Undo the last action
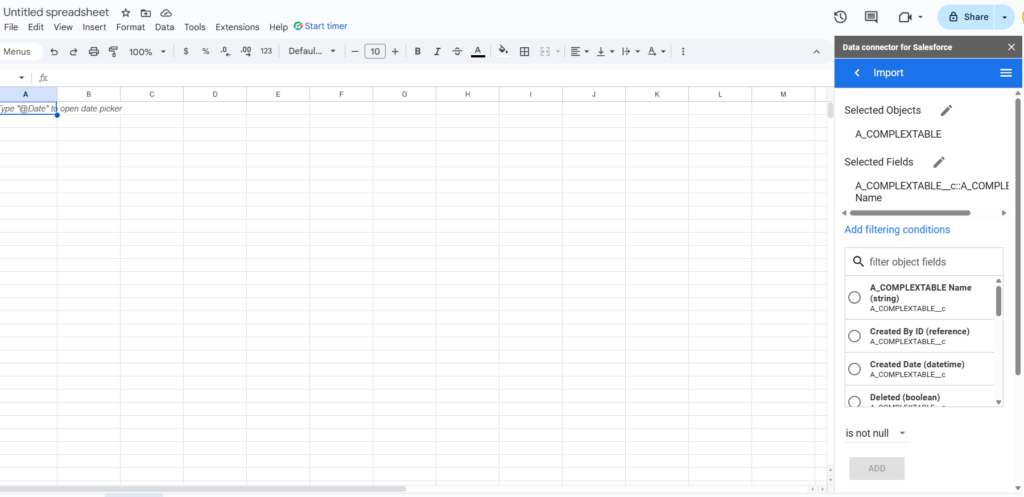This screenshot has height=497, width=1024. [x=54, y=52]
